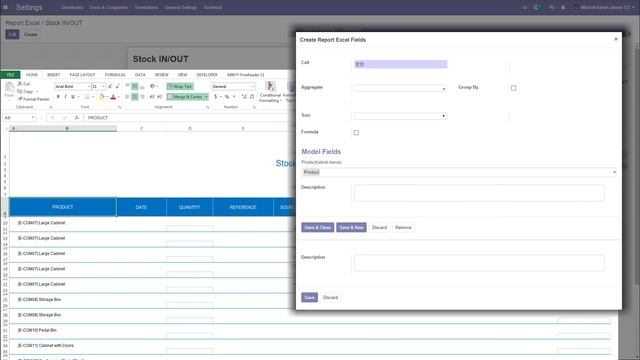Open the Users & Companies menu

click(x=109, y=7)
